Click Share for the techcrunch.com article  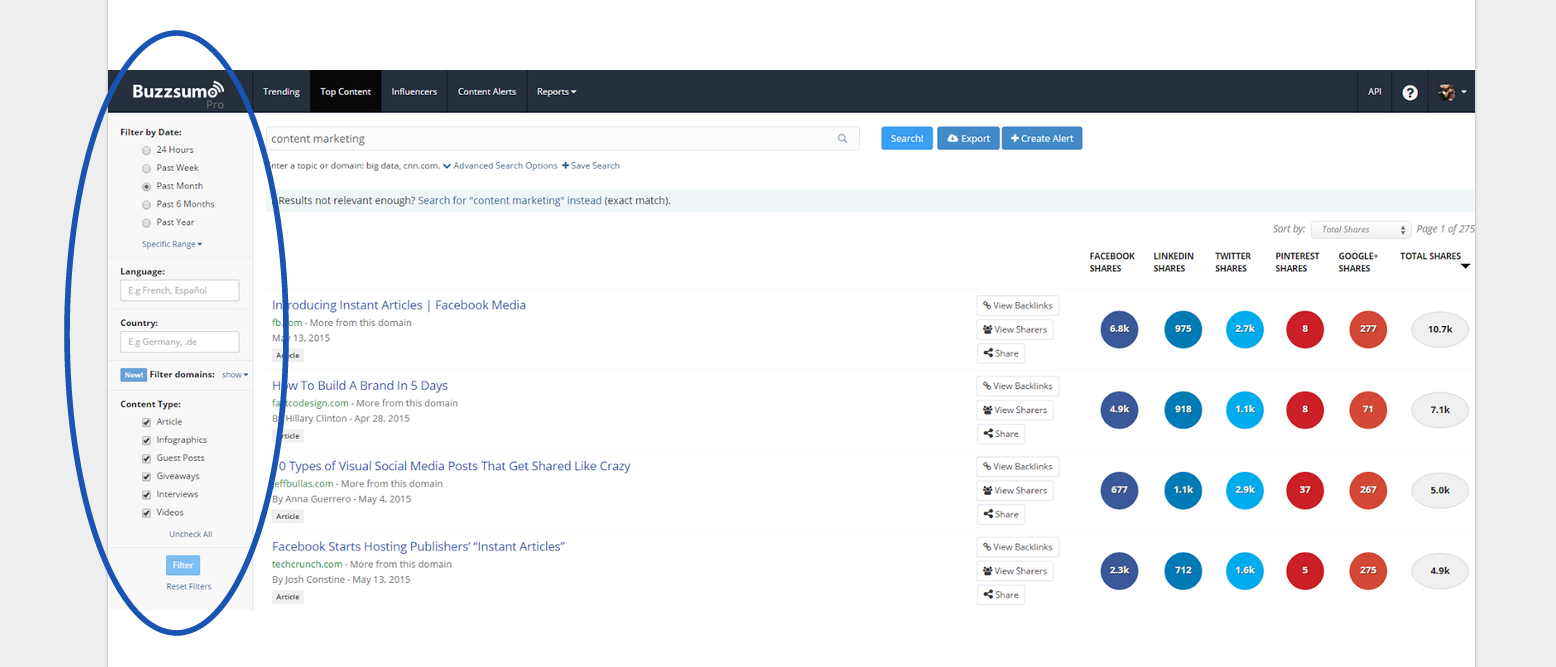pos(1001,595)
